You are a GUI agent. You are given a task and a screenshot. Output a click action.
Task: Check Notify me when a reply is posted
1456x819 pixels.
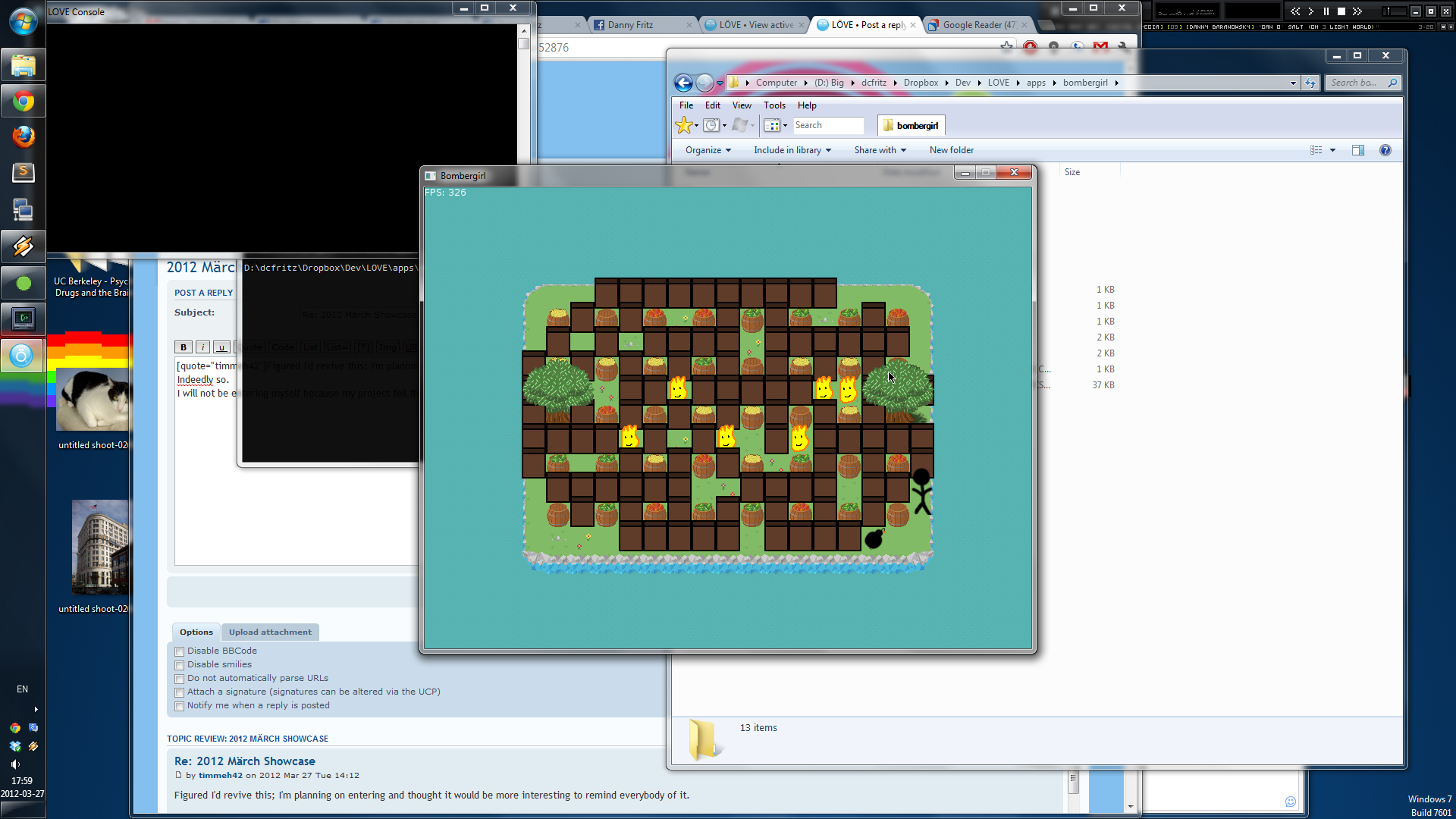pyautogui.click(x=180, y=706)
